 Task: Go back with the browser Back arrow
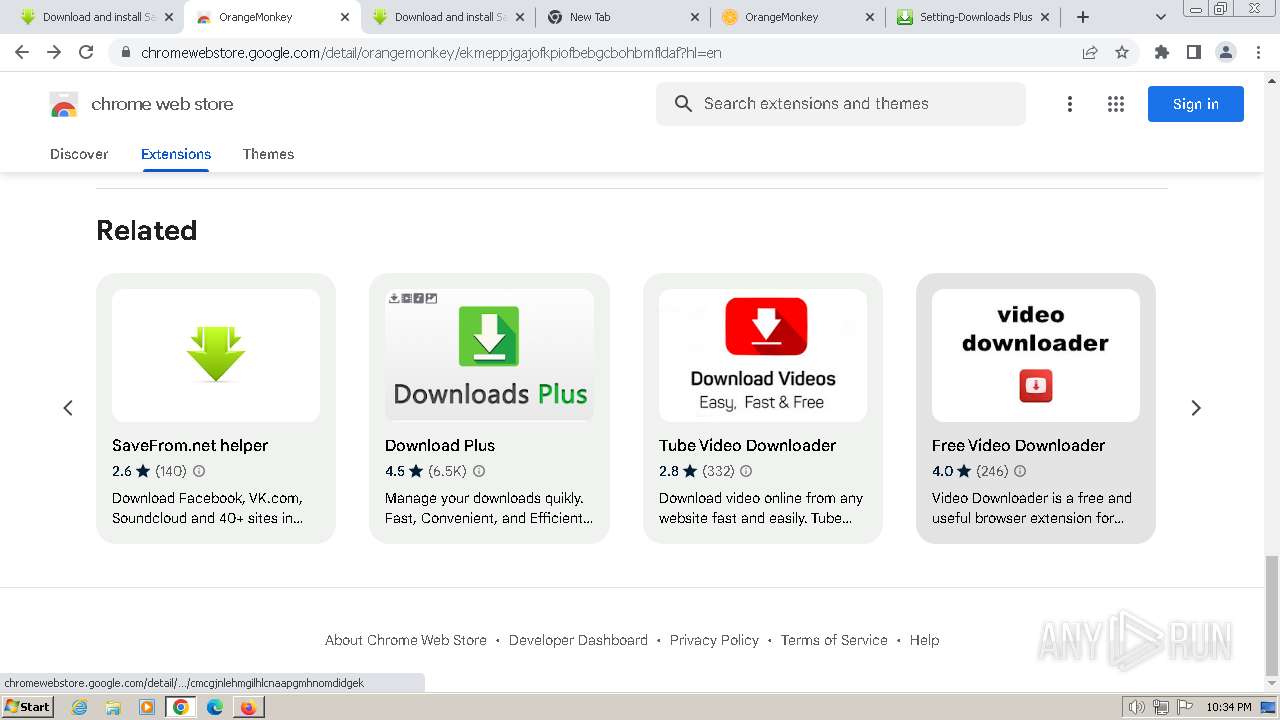[x=22, y=52]
